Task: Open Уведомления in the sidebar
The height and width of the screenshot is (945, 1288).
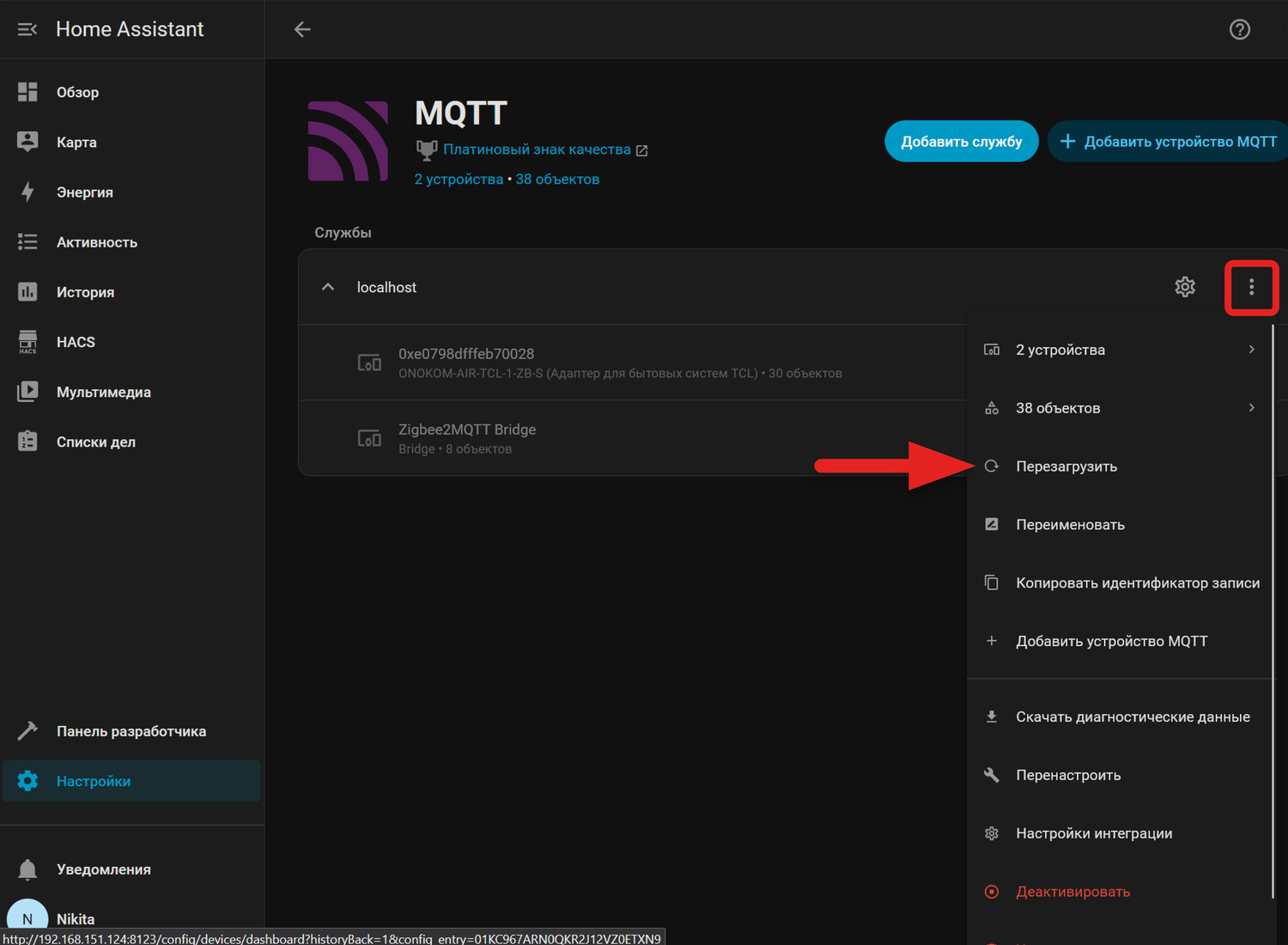Action: coord(132,869)
